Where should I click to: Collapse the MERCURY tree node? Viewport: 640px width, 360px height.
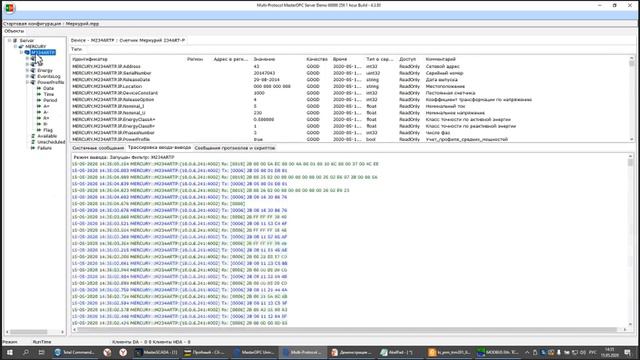(x=16, y=47)
